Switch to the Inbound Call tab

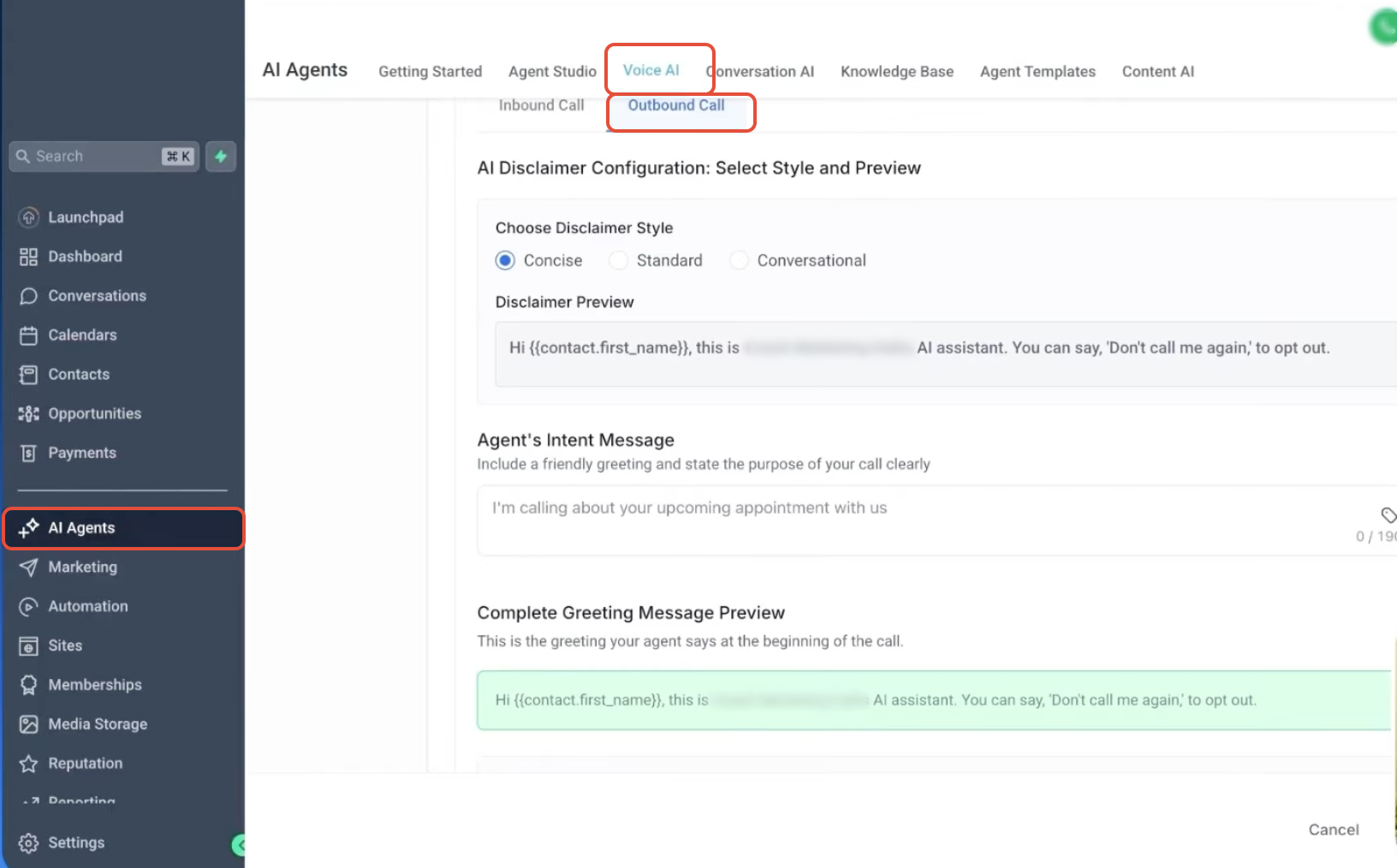pos(542,105)
